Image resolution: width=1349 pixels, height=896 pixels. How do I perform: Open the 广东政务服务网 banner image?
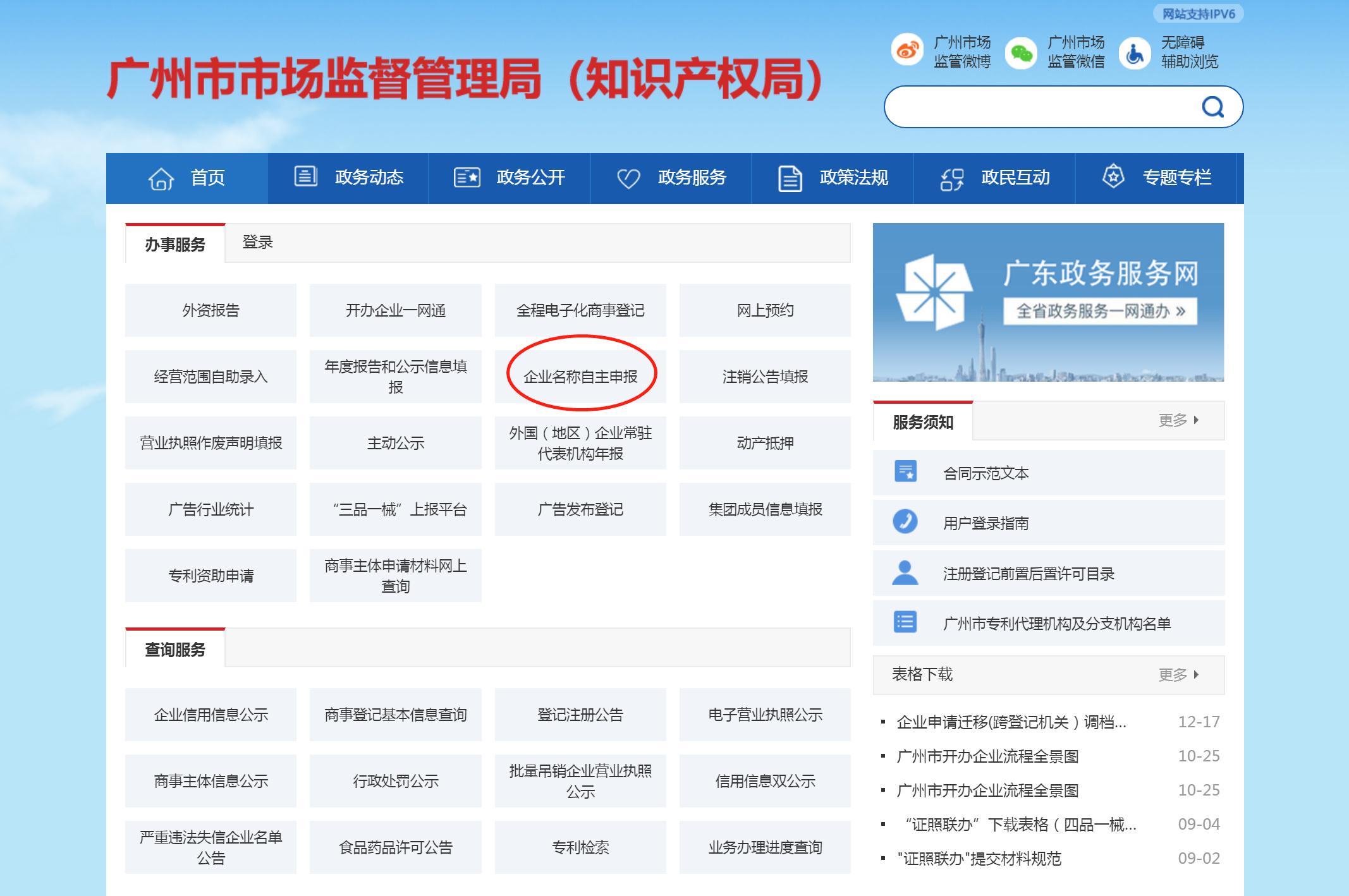tap(1048, 302)
